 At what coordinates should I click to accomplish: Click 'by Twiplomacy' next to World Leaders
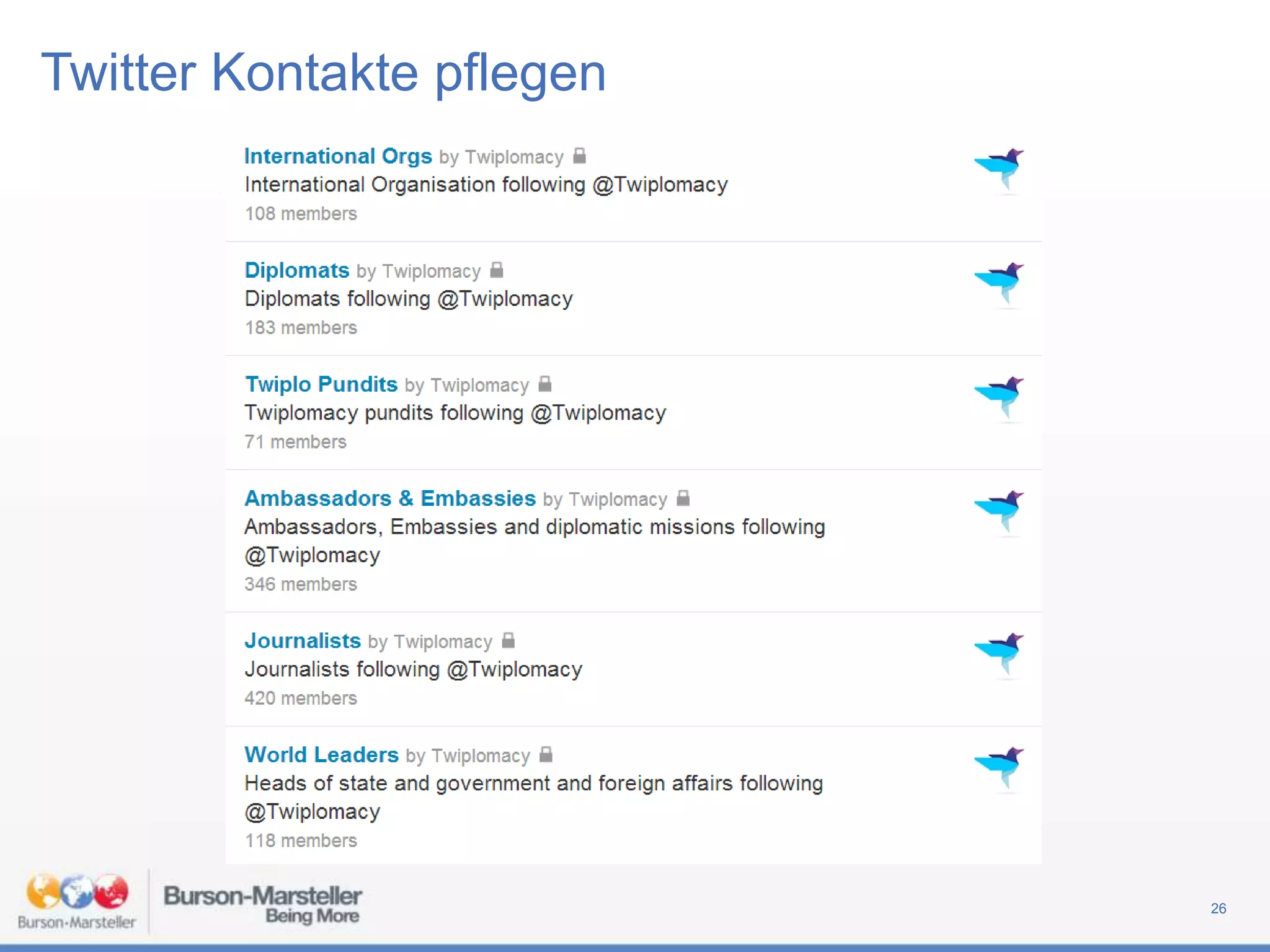[468, 756]
